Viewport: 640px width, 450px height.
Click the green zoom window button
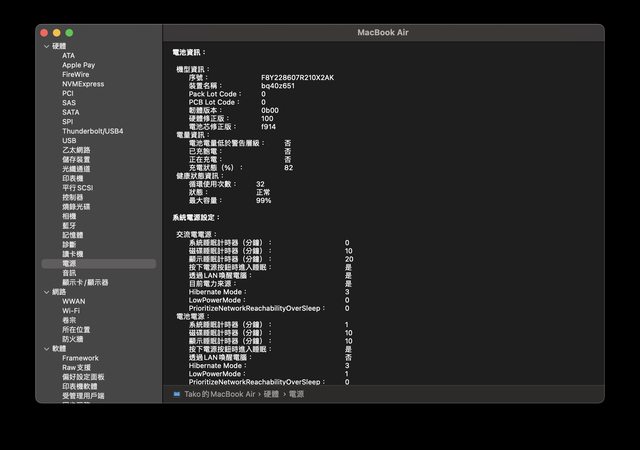pyautogui.click(x=69, y=33)
